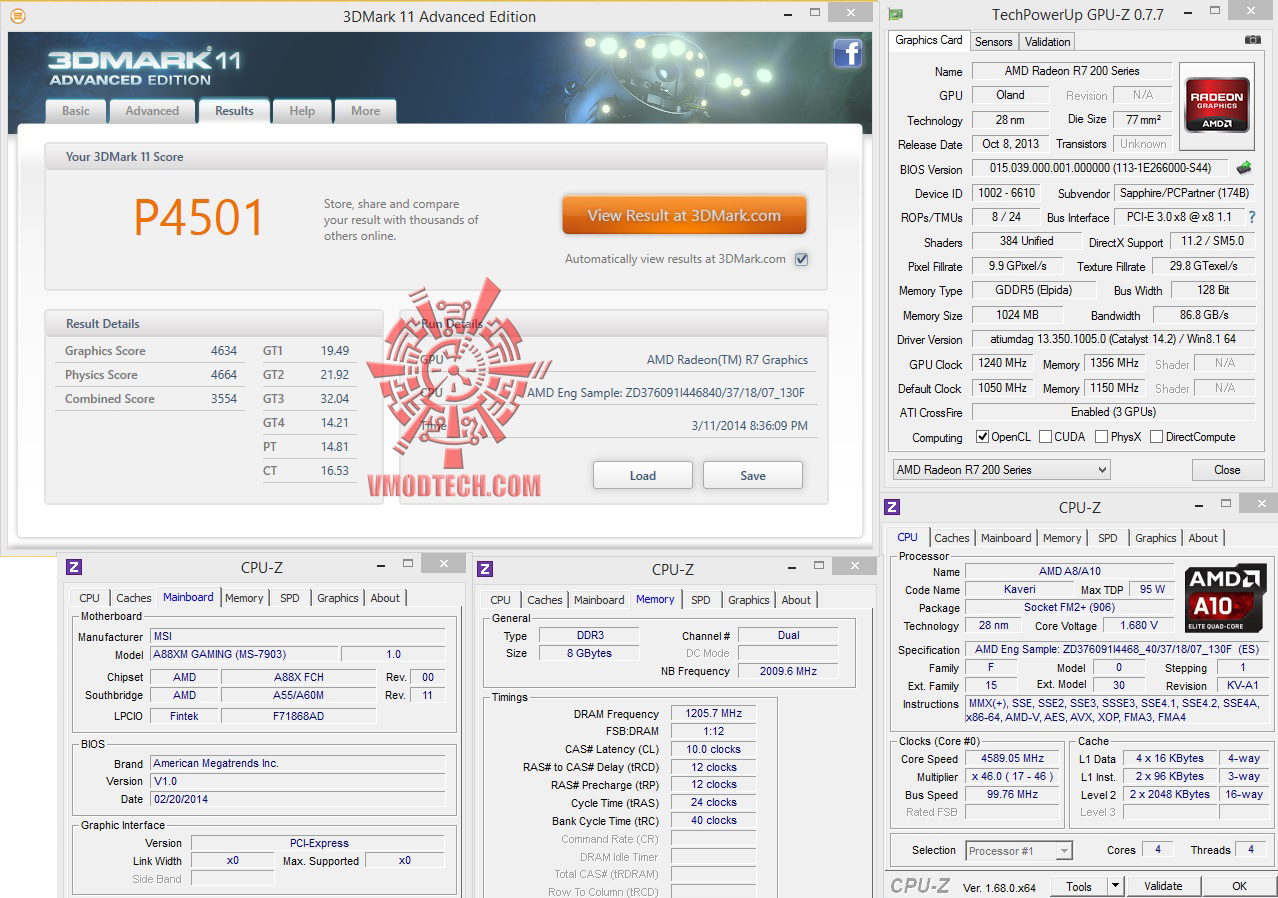The width and height of the screenshot is (1278, 898).
Task: Click the GPU-Z title bar app icon
Action: (x=896, y=14)
